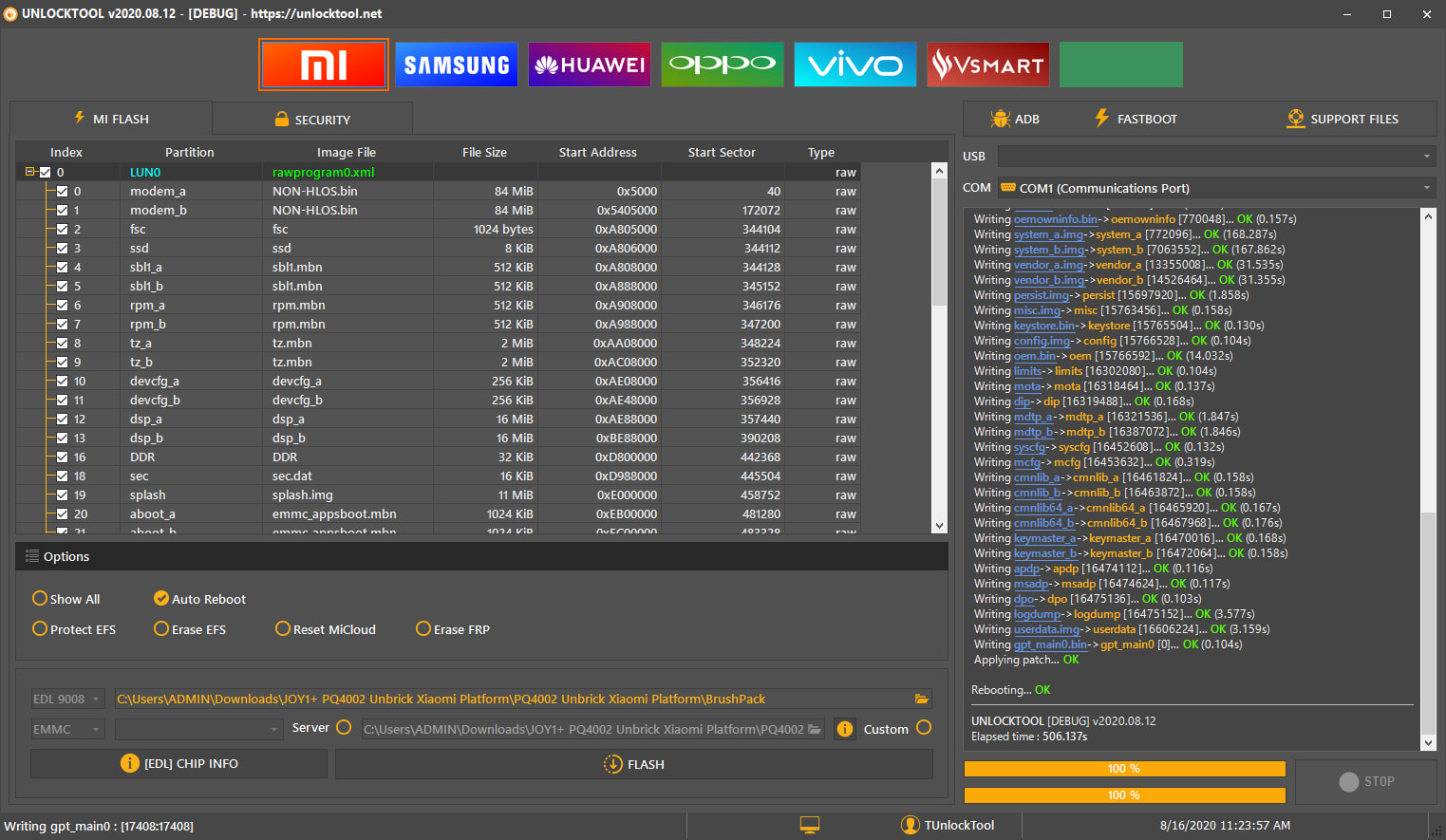Disable the Auto Reboot option

[x=161, y=598]
